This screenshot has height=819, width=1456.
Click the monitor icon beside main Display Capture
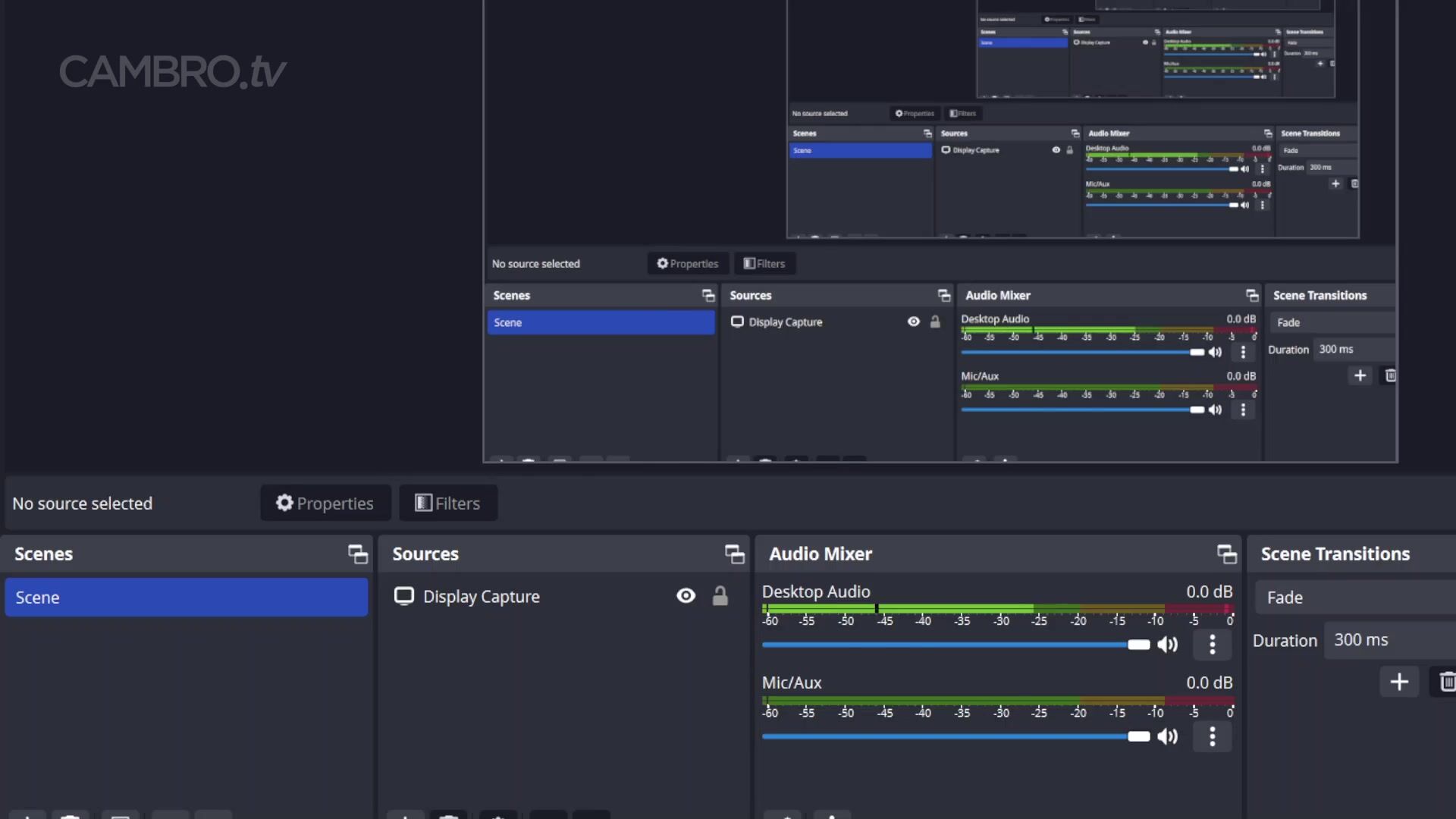pyautogui.click(x=404, y=596)
